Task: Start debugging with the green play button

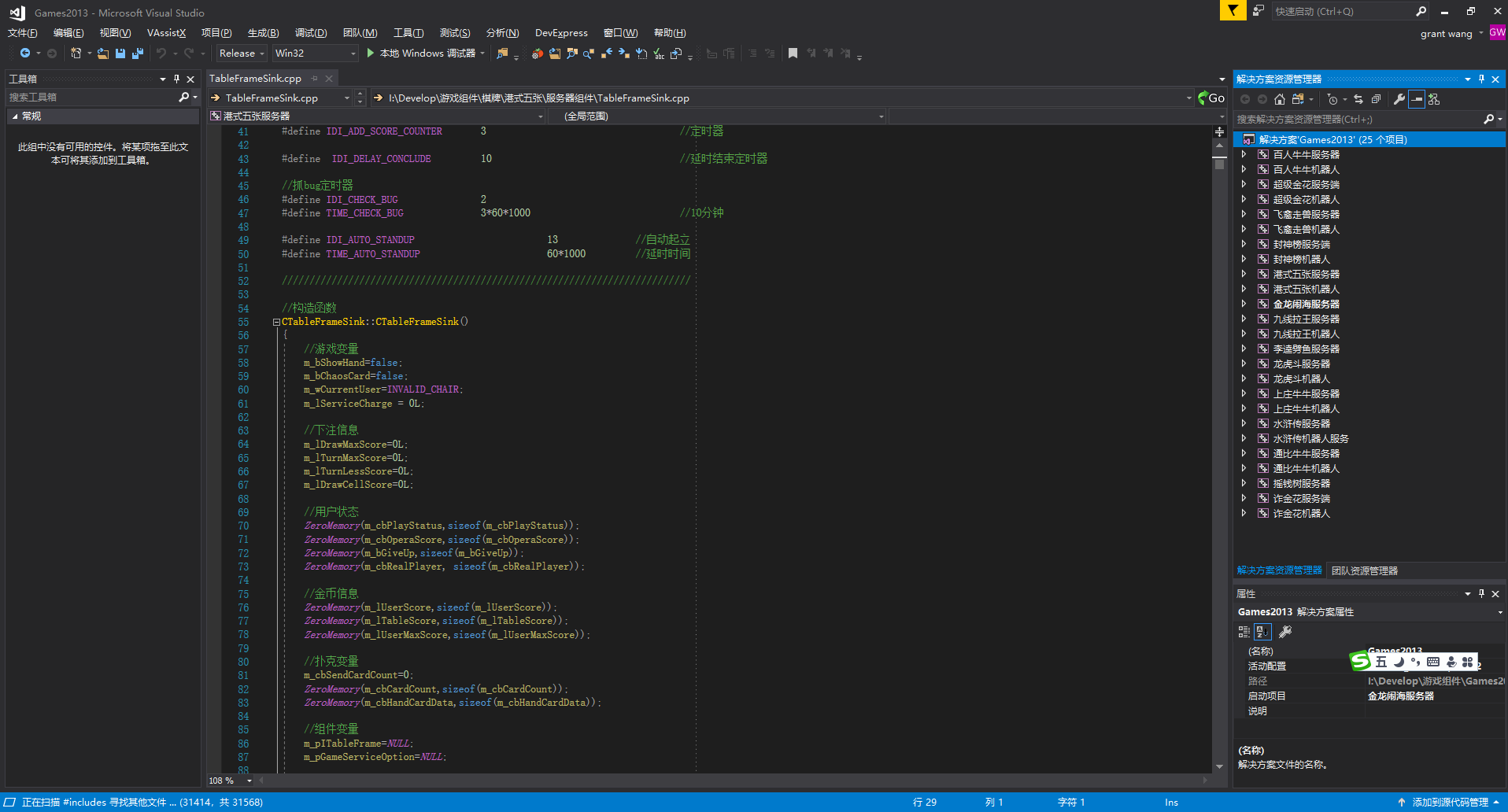Action: click(x=370, y=53)
